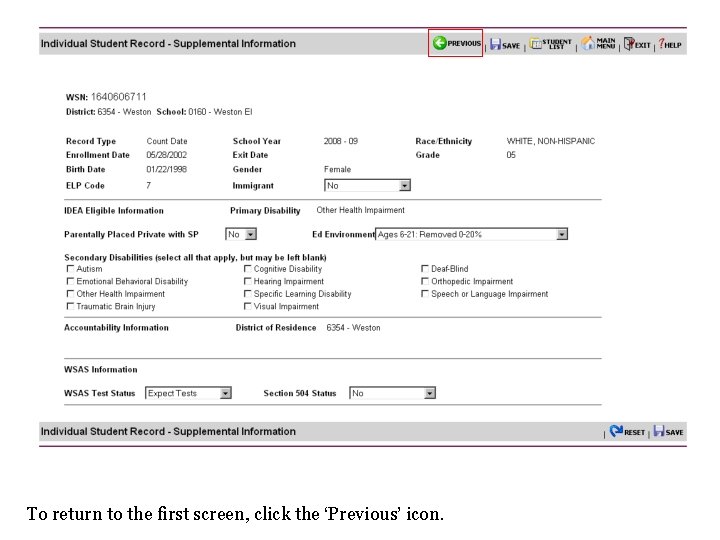
Task: Check Hearing Impairment checkbox
Action: pyautogui.click(x=248, y=281)
